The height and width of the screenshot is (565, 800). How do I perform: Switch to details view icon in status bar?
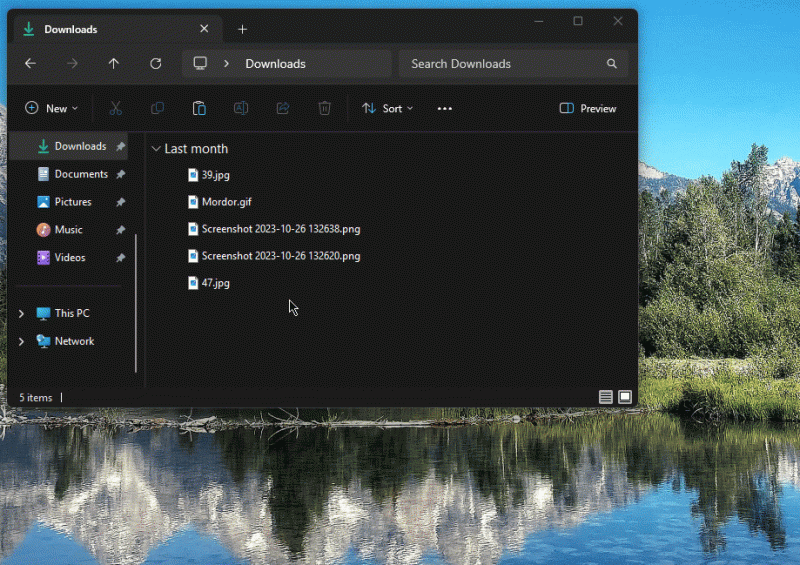coord(606,397)
